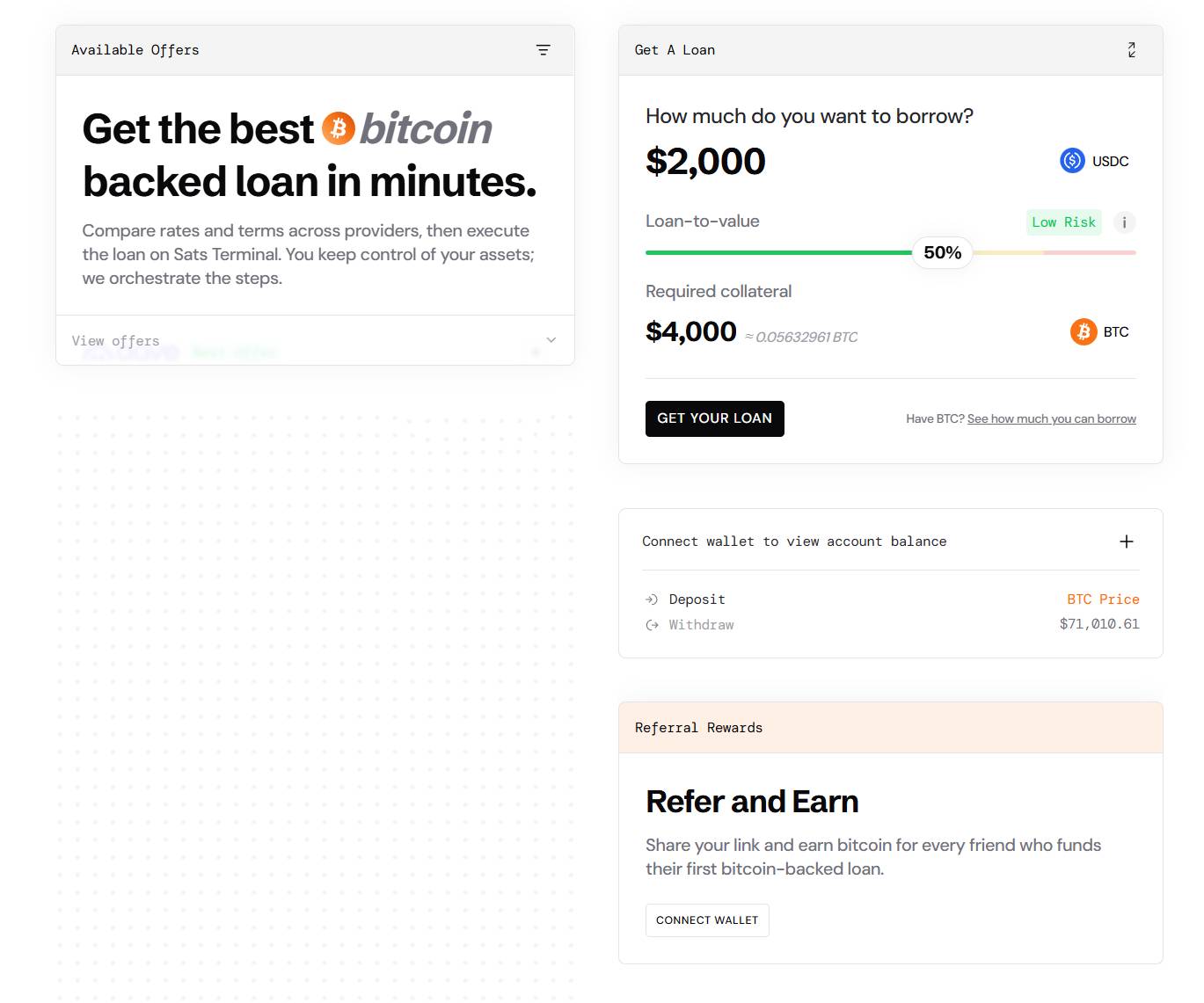Click the $2,000 borrow amount field
1204x1003 pixels.
tap(705, 161)
